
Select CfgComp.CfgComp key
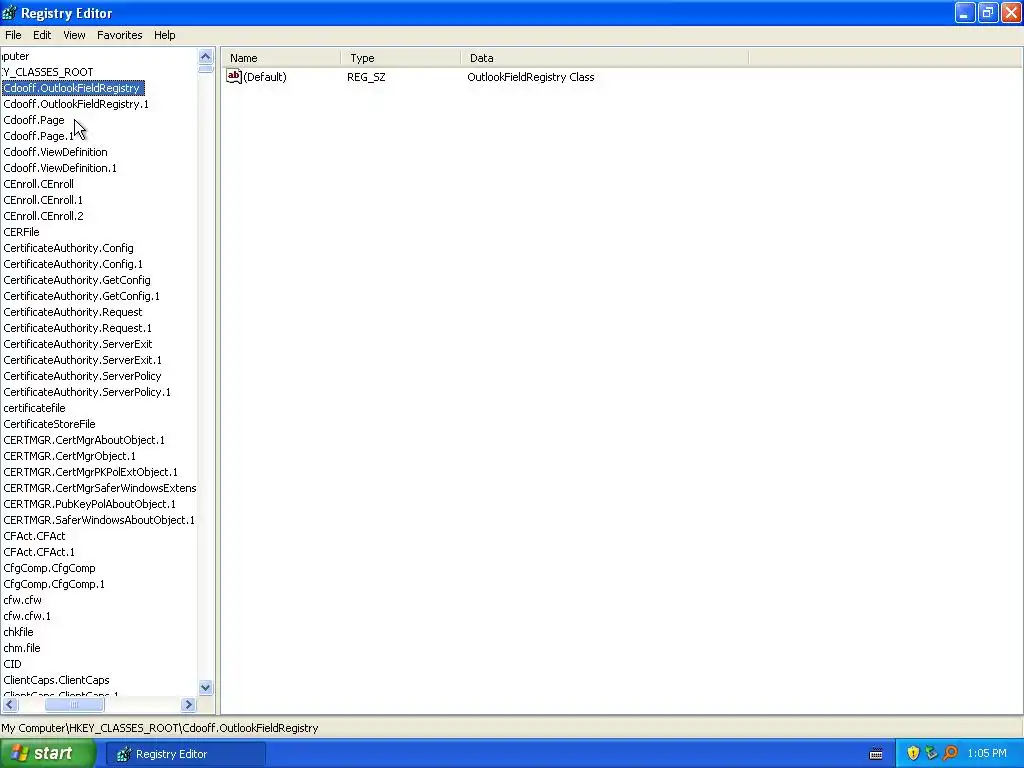click(50, 568)
